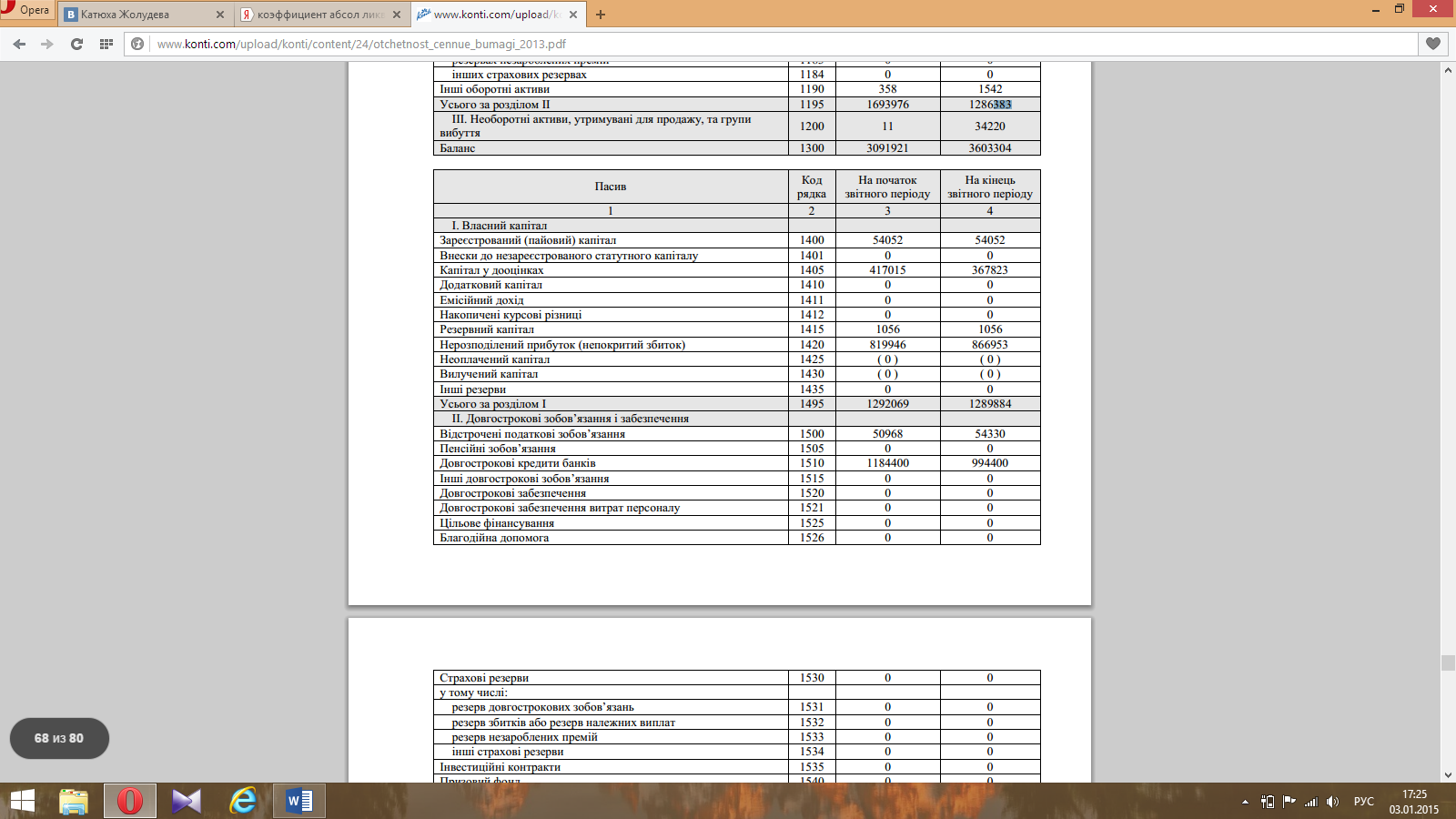This screenshot has height=819, width=1456.
Task: Click the Інші оборотні активи label
Action: click(495, 89)
